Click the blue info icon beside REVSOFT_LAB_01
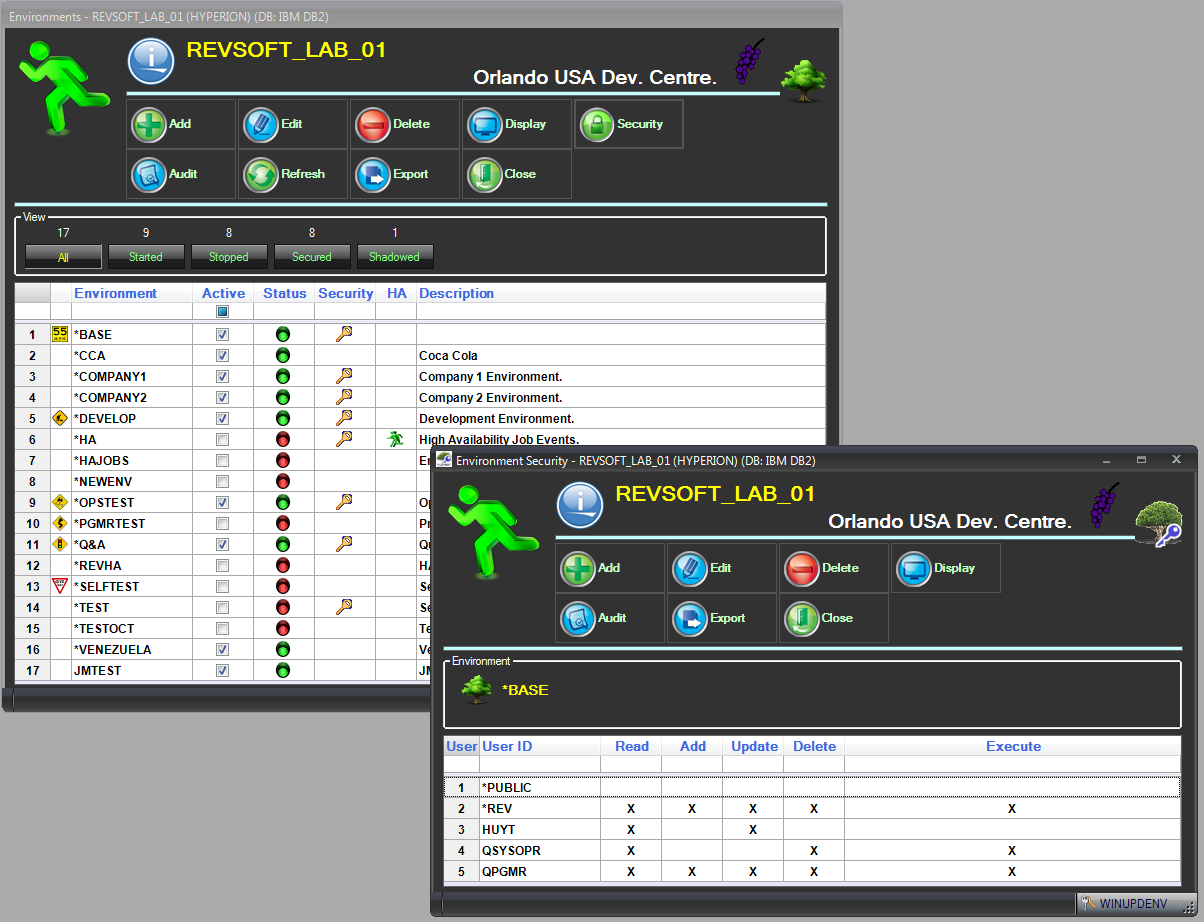The image size is (1204, 922). pos(151,61)
